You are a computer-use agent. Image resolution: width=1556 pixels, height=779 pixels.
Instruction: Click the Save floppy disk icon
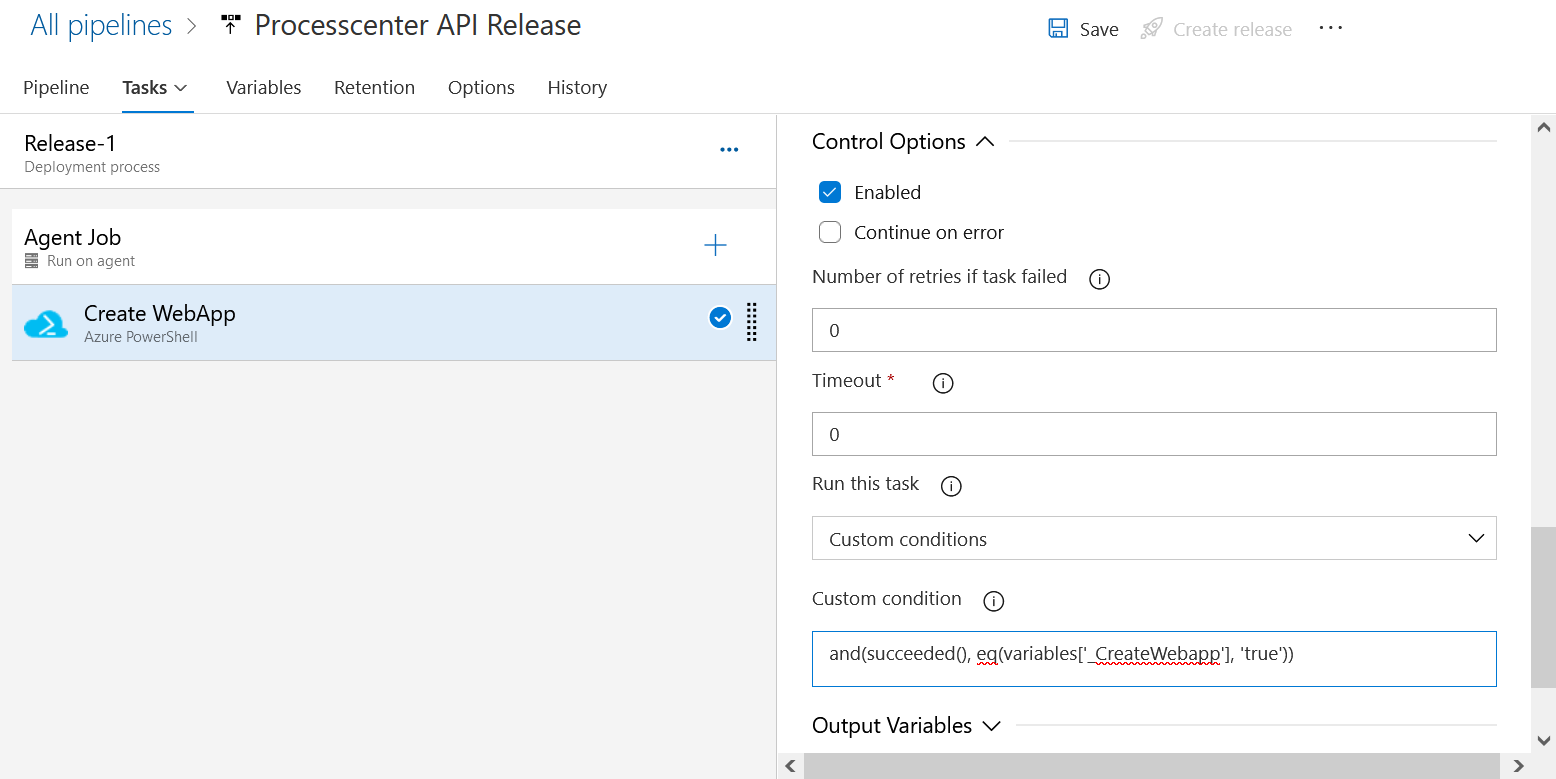(1058, 29)
